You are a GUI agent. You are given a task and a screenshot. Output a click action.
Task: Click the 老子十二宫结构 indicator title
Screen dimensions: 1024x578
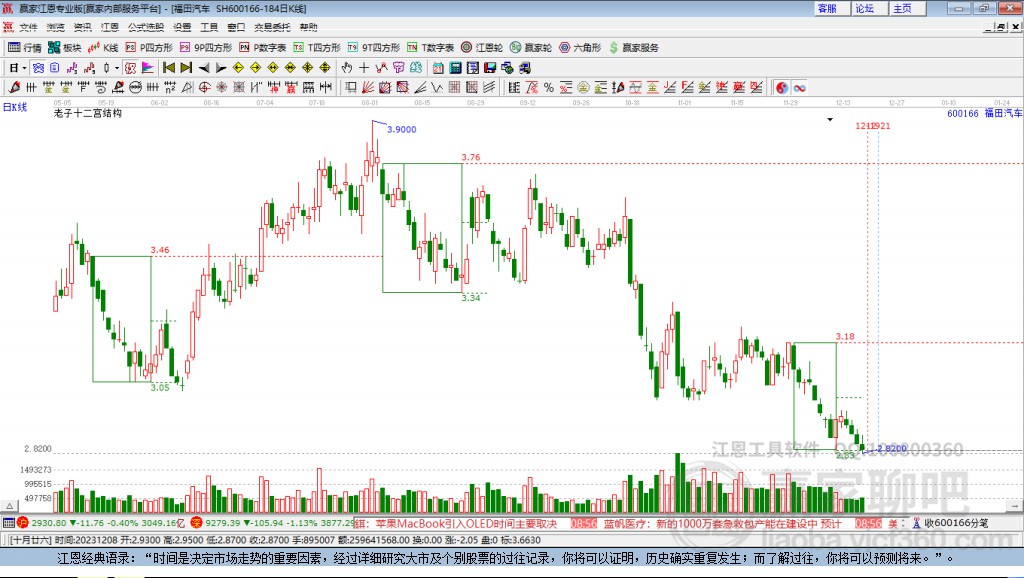tap(88, 113)
